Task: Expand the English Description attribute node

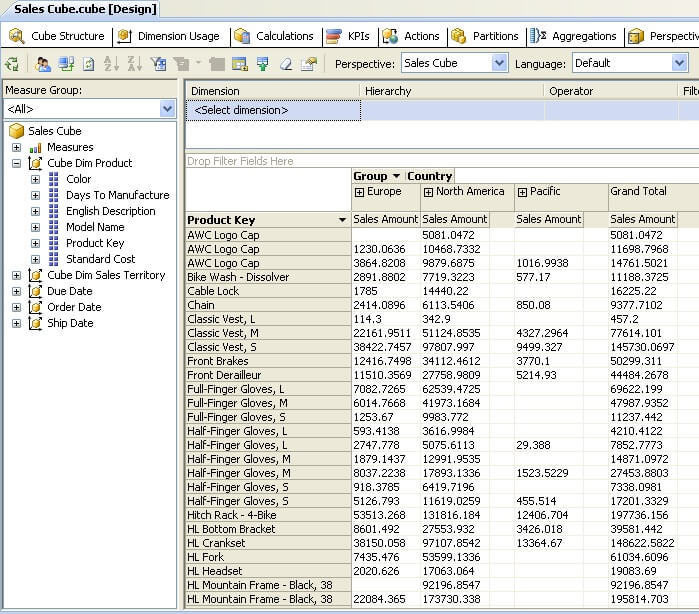Action: tap(35, 212)
